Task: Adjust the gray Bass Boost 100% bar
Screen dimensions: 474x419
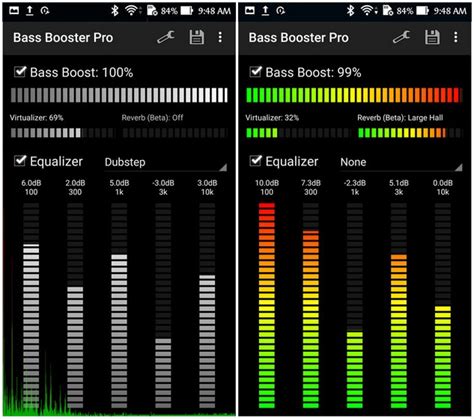Action: coord(119,95)
